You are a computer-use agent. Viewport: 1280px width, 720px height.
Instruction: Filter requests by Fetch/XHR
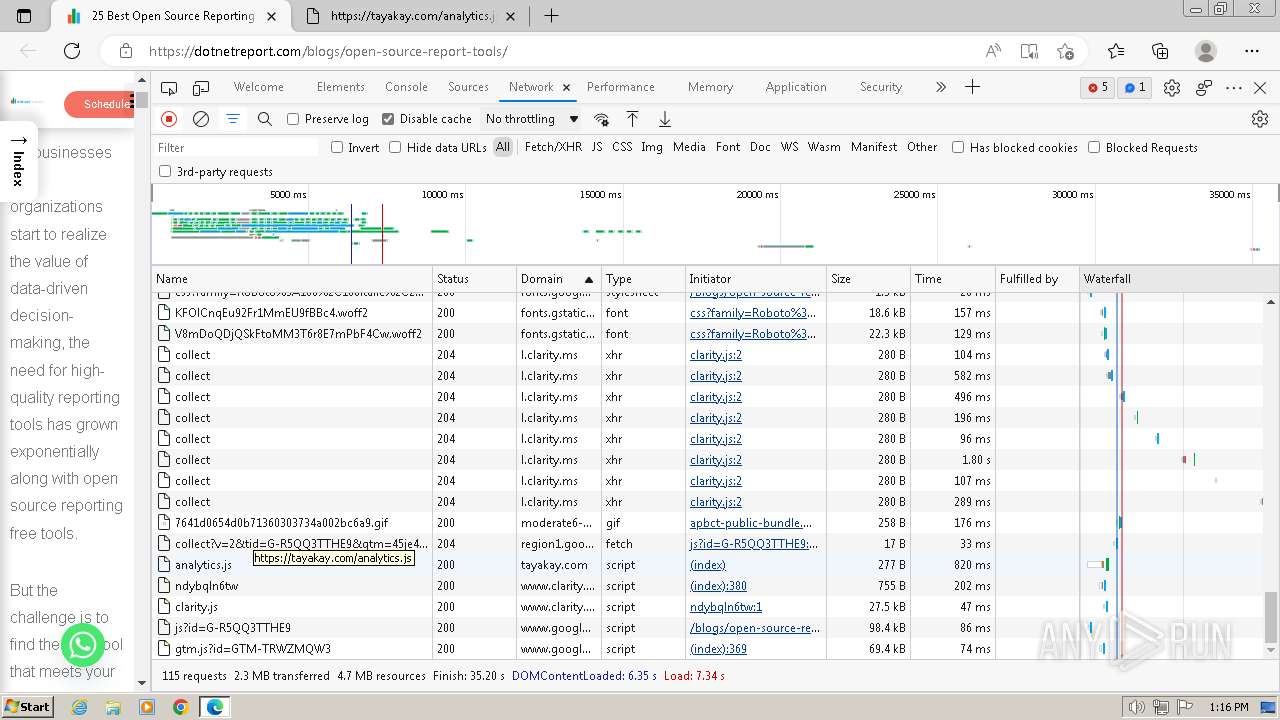tap(553, 147)
